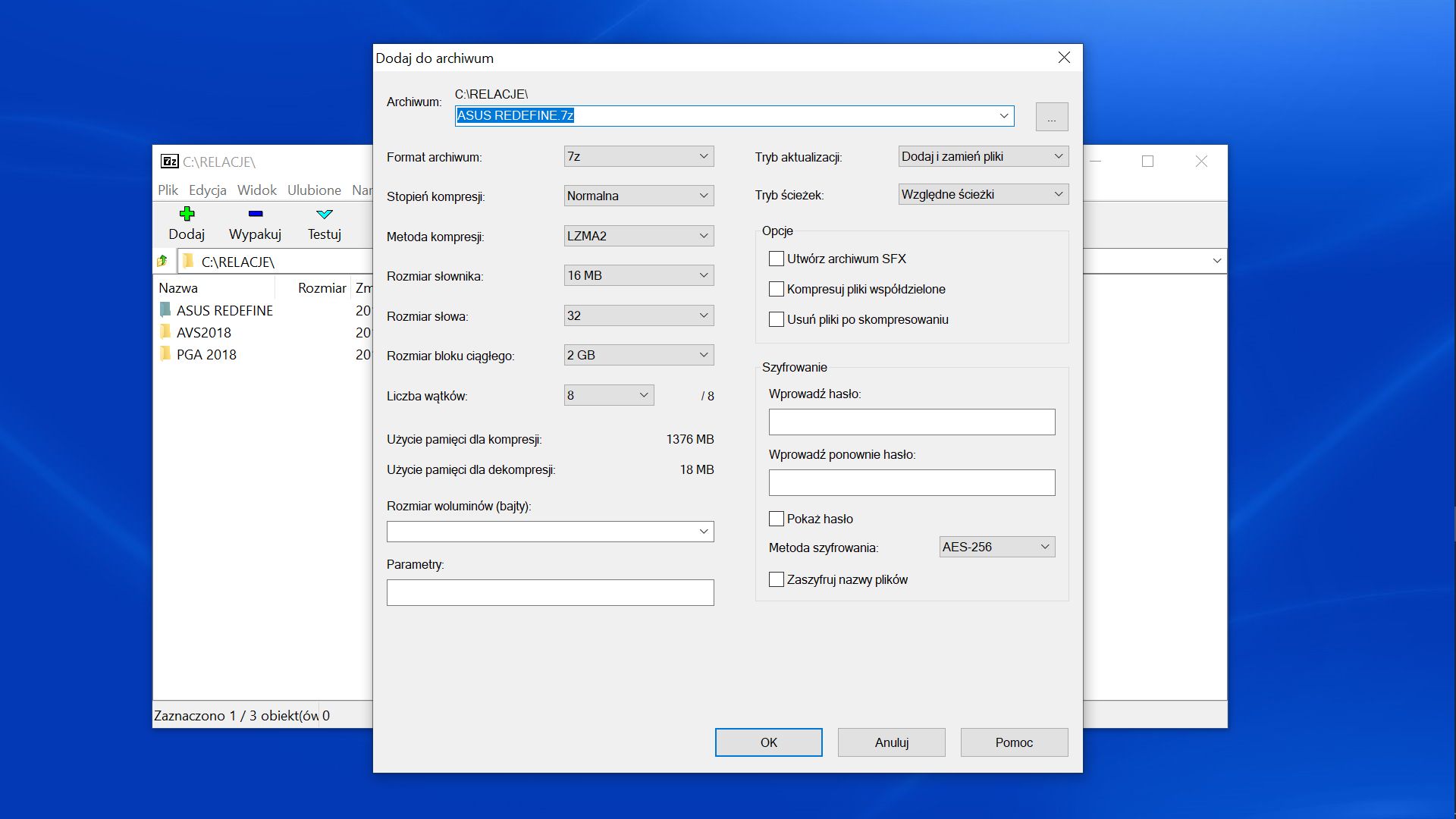Enable Utwórz archiwum SFX checkbox

tap(776, 259)
